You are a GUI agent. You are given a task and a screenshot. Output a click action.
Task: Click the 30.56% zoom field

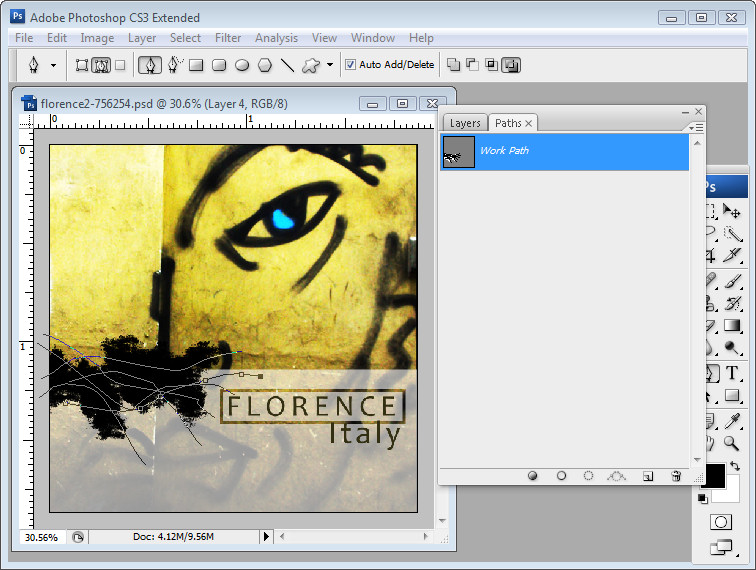(42, 537)
